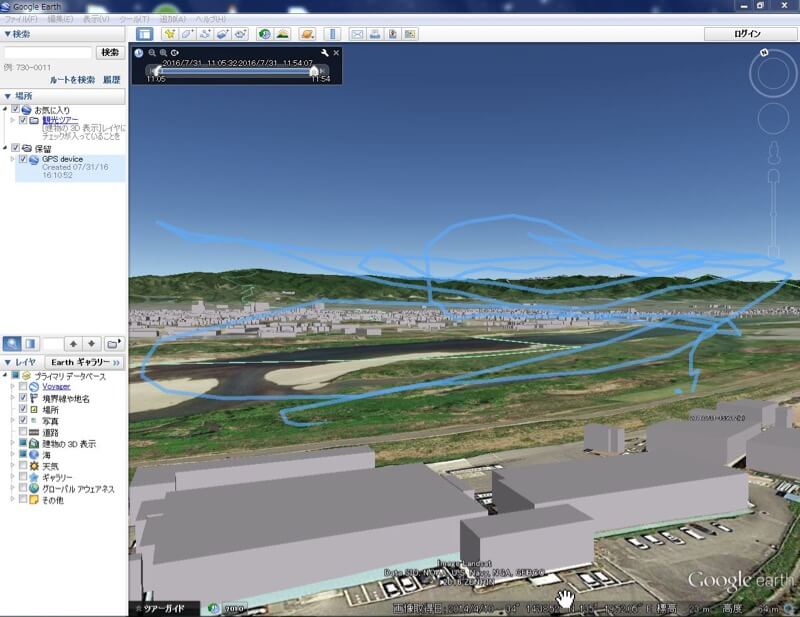Select the add path tool
This screenshot has height=617, width=800.
coord(205,34)
